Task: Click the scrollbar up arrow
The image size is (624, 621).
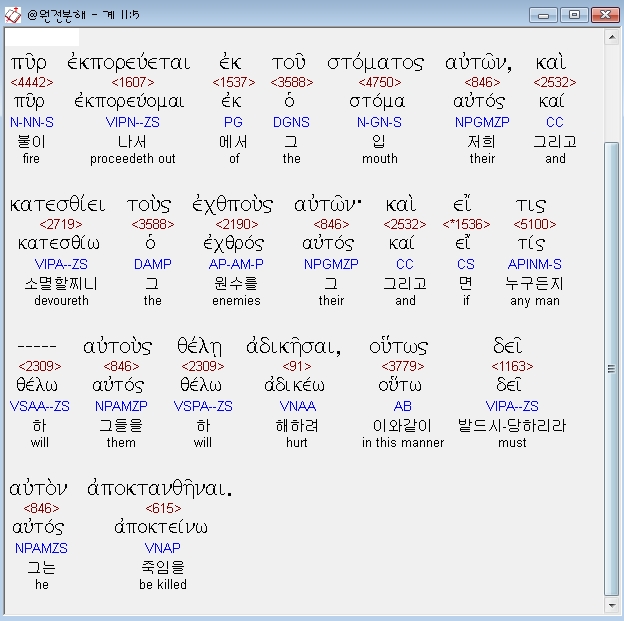Action: (611, 38)
